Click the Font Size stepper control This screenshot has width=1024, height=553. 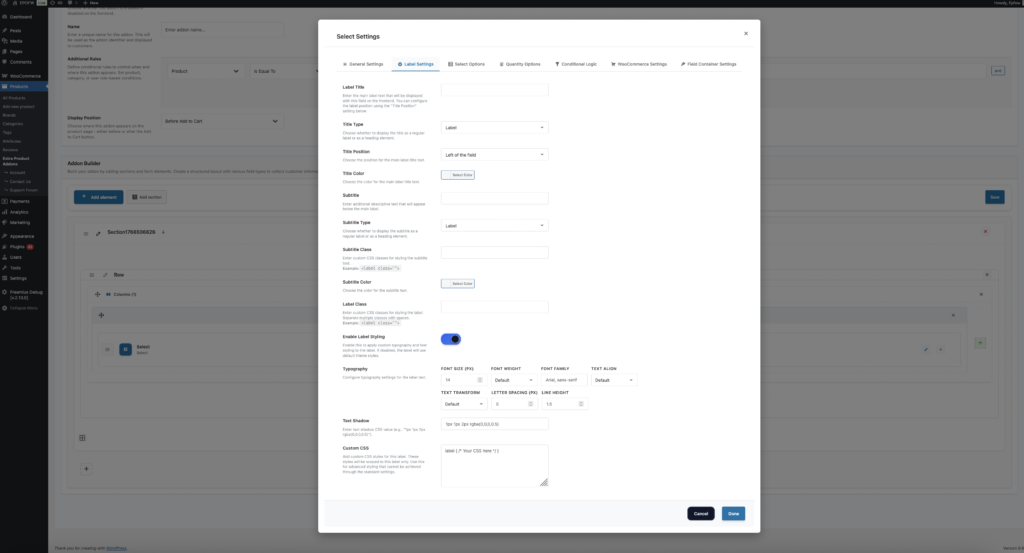click(x=479, y=380)
